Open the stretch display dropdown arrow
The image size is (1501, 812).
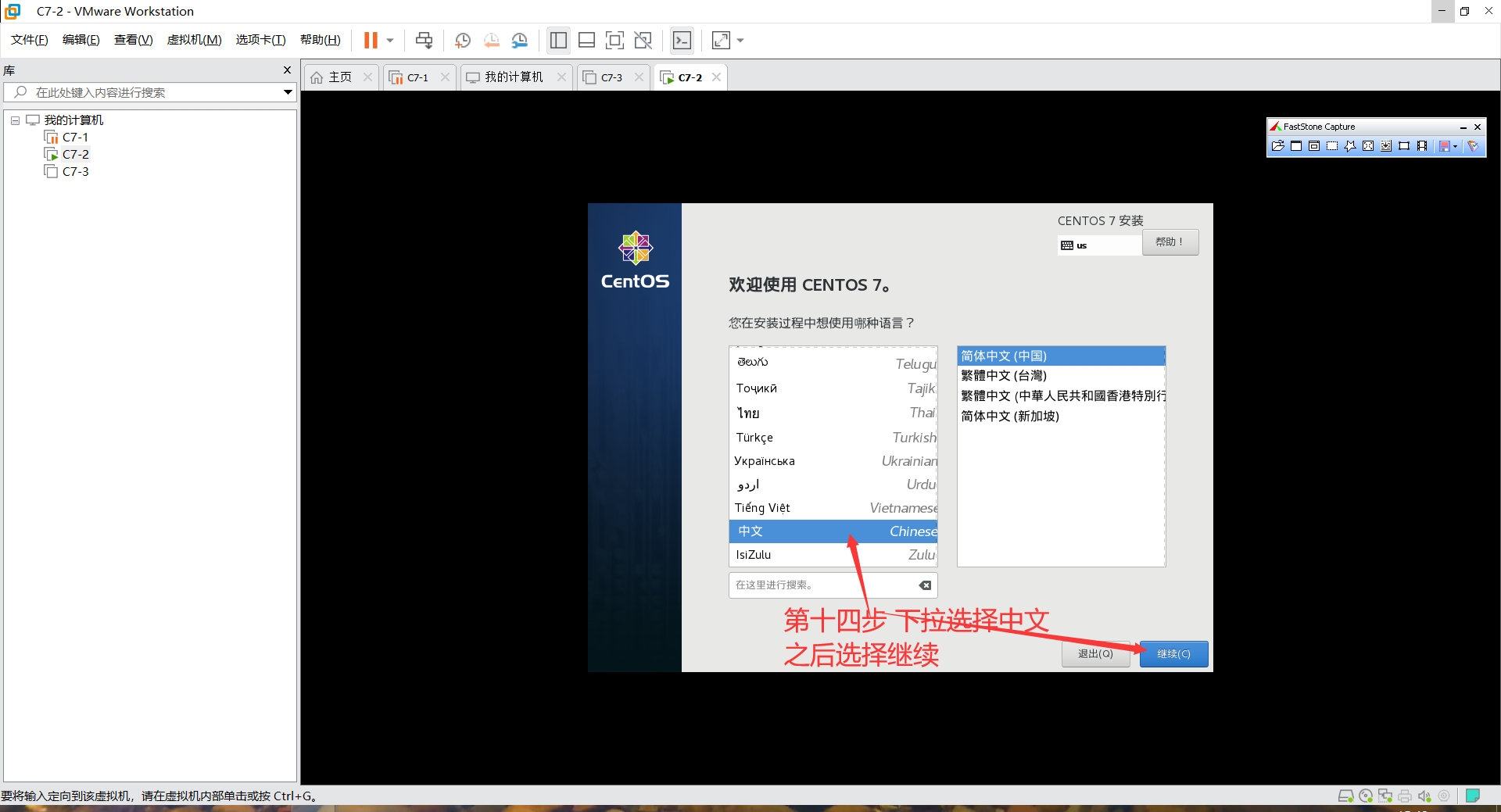[740, 40]
